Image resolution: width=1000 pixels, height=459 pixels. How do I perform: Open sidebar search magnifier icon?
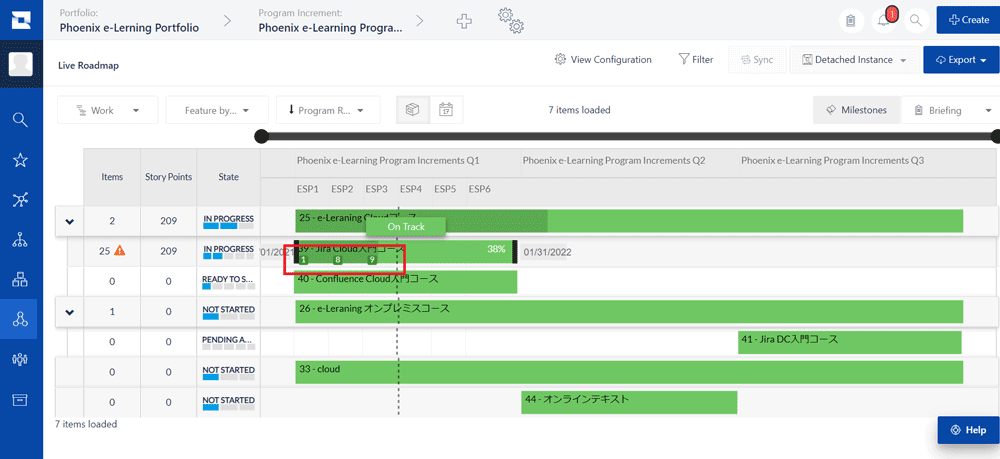(x=20, y=120)
